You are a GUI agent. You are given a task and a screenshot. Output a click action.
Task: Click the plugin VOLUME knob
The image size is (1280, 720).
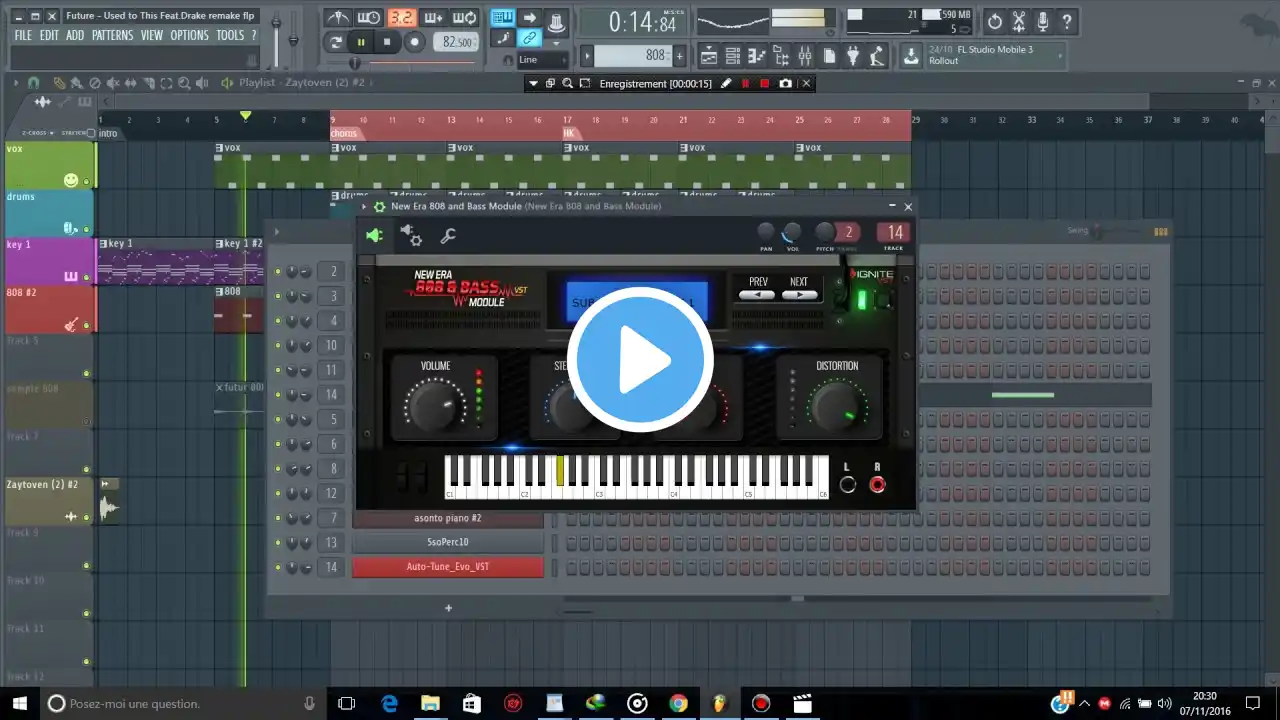[x=435, y=405]
